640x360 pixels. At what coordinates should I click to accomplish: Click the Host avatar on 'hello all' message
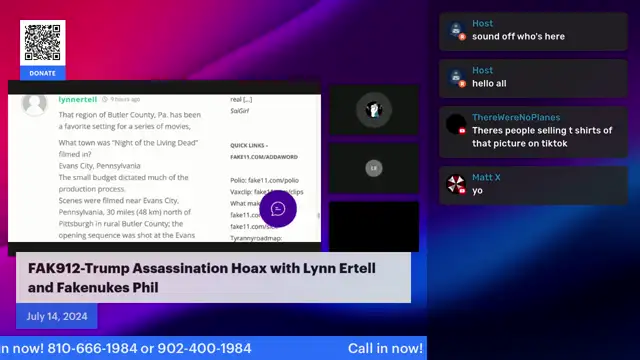[x=456, y=78]
